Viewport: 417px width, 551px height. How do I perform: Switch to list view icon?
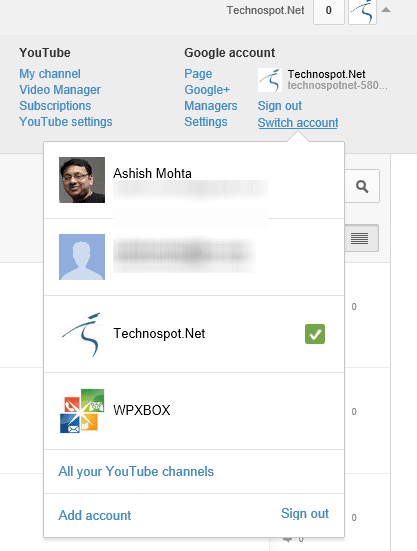pyautogui.click(x=361, y=238)
